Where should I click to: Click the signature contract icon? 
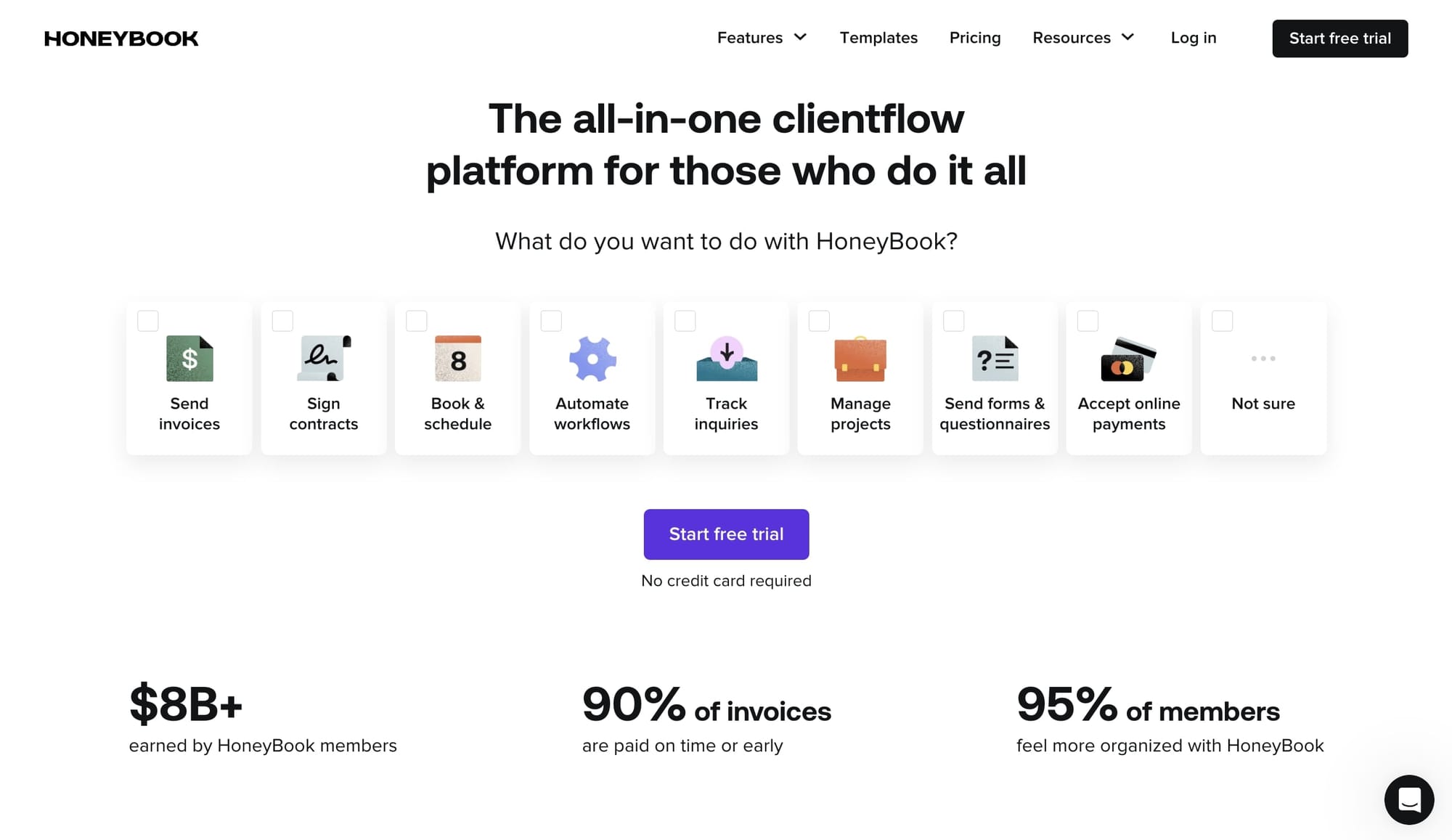pyautogui.click(x=324, y=358)
